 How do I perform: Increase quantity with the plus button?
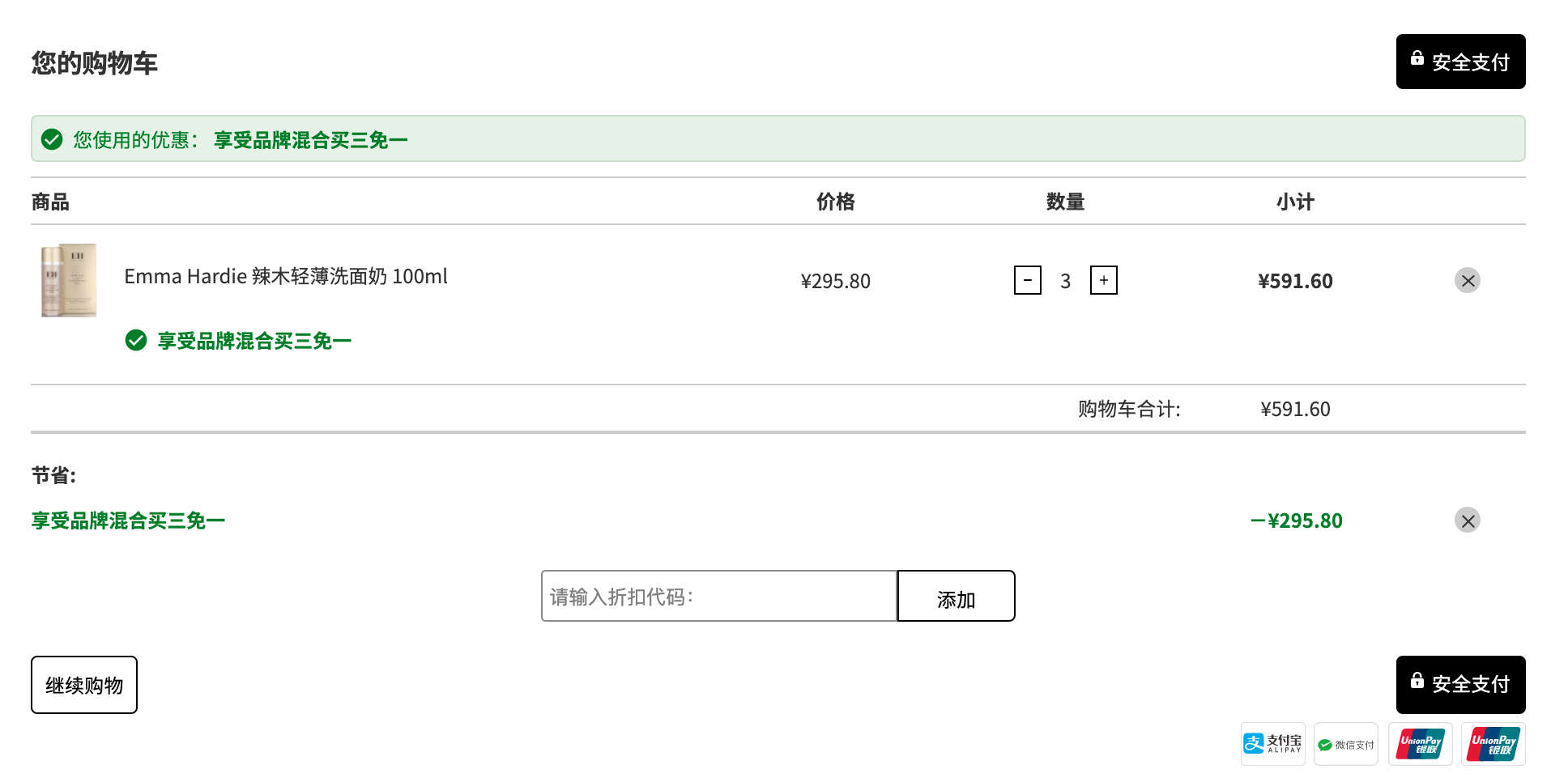point(1103,280)
